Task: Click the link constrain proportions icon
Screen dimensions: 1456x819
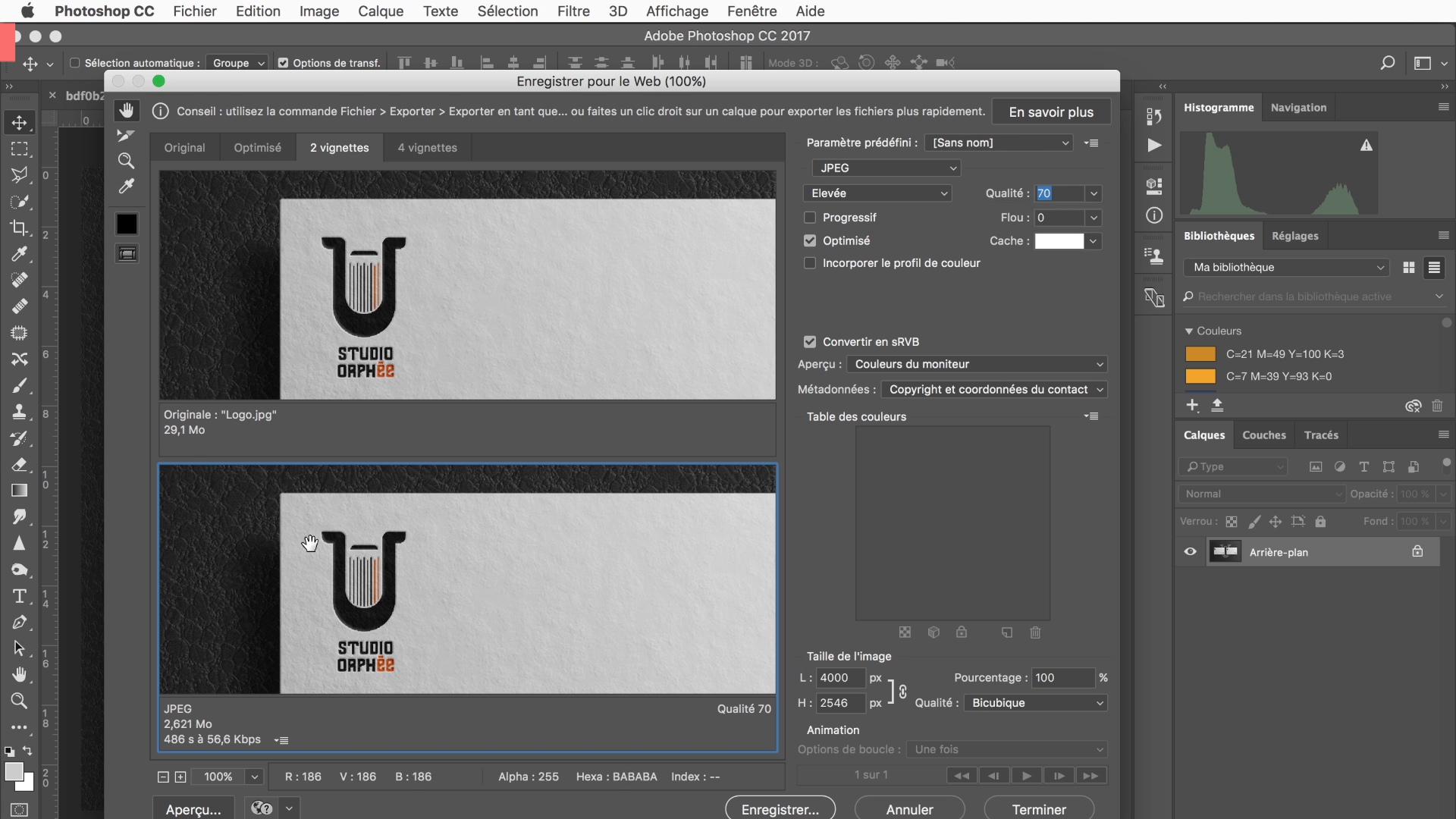Action: tap(902, 691)
